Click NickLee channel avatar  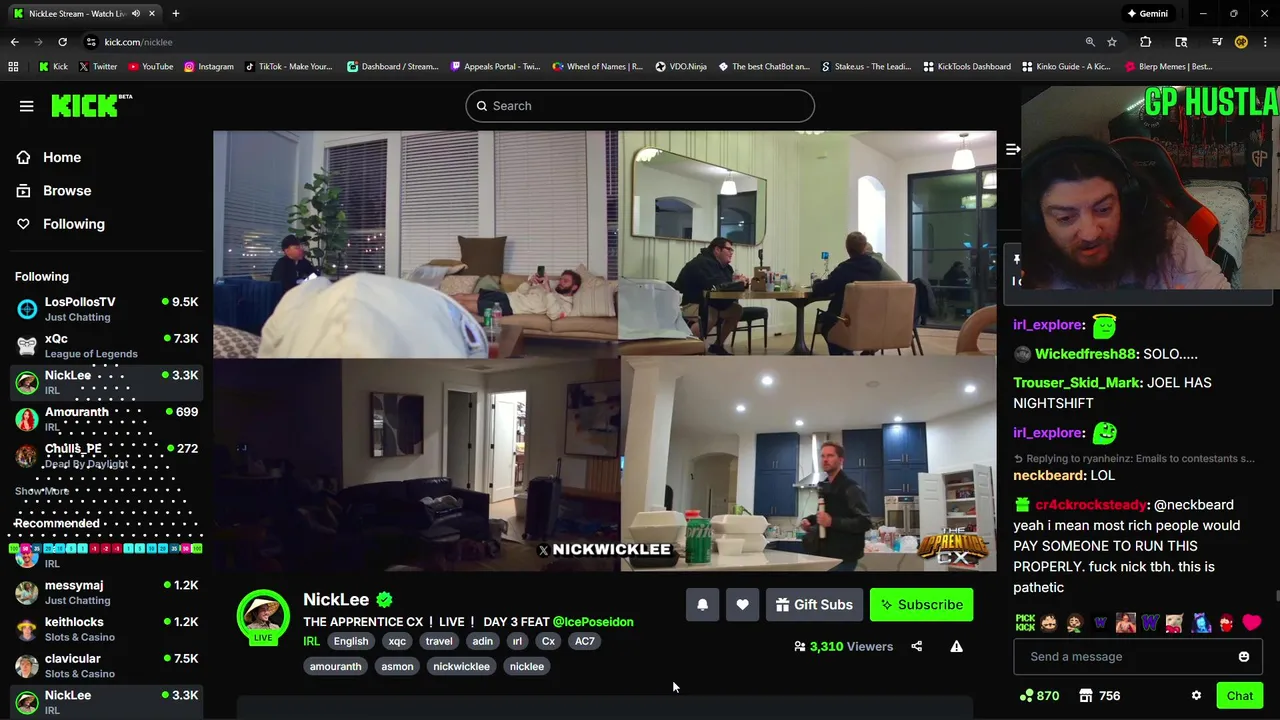click(263, 616)
